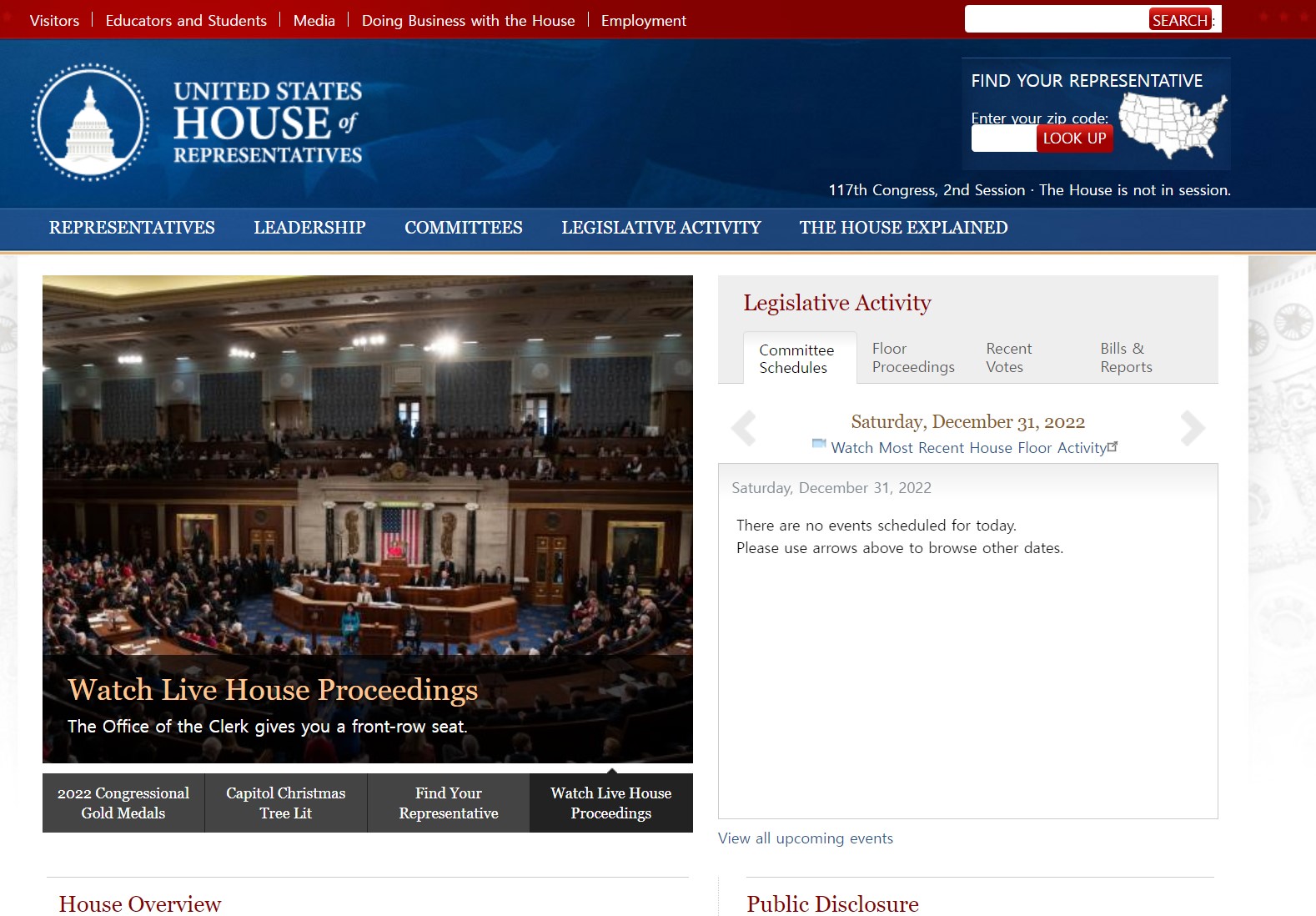This screenshot has height=916, width=1316.
Task: Select Find Your Representative slide tab
Action: click(449, 803)
